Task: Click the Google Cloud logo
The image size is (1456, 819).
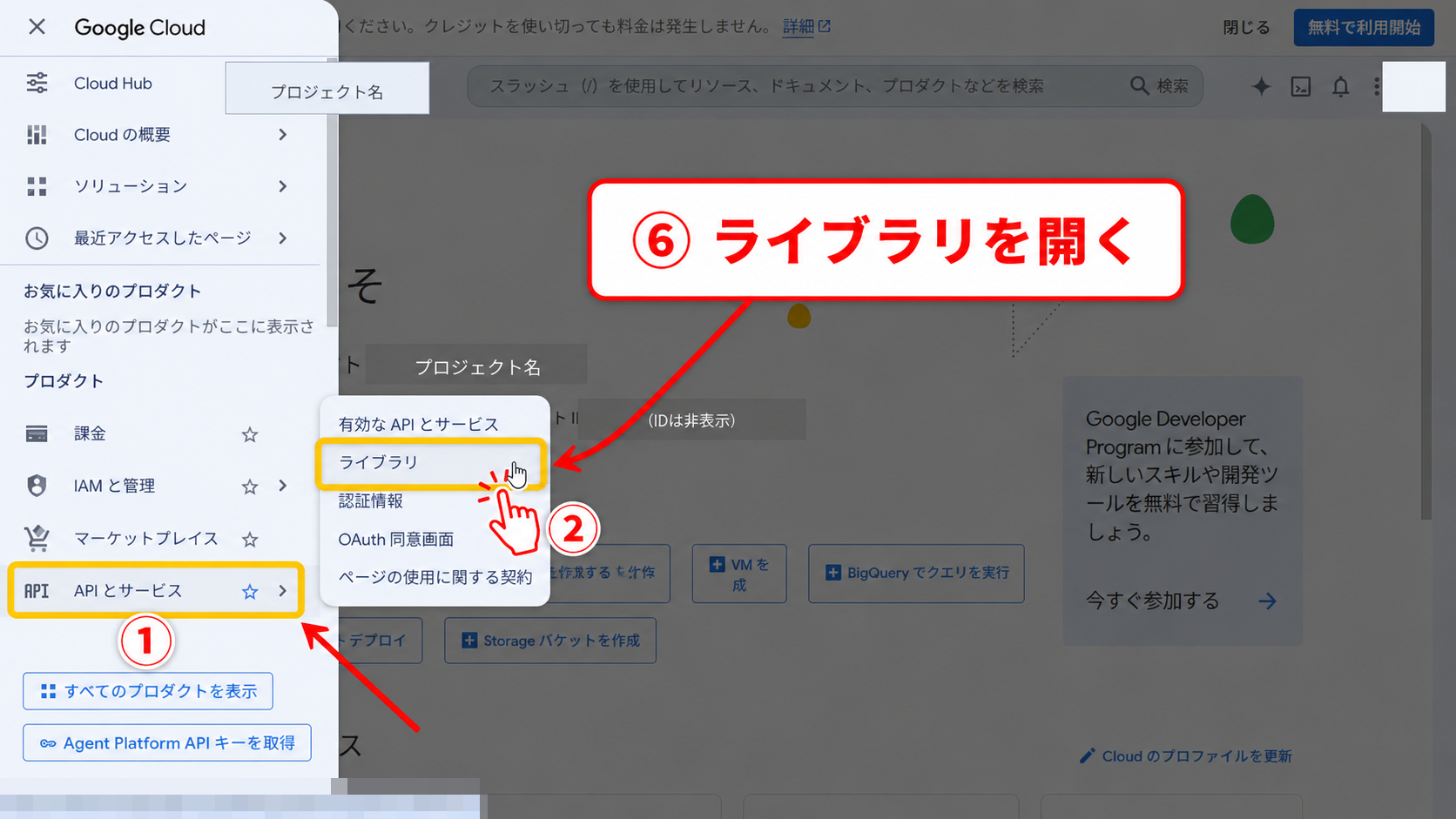Action: (140, 27)
